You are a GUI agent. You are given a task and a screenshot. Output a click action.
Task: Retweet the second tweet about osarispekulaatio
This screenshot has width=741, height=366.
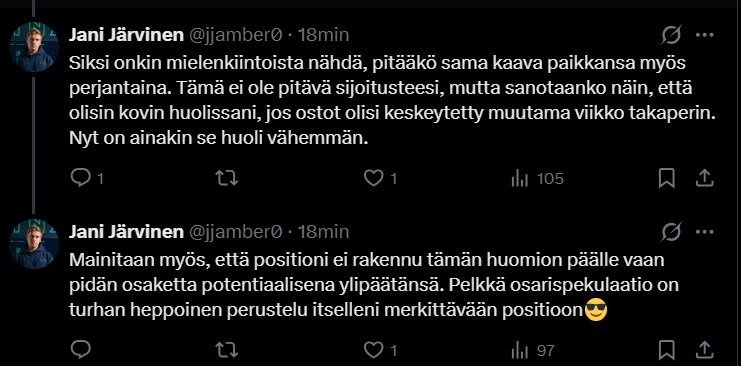point(226,350)
